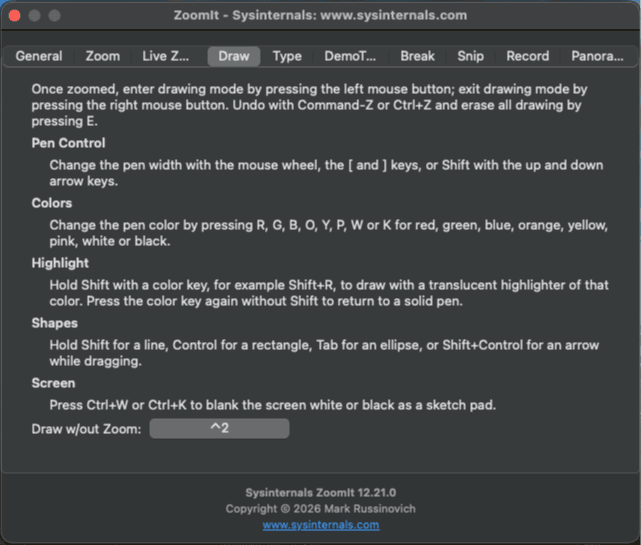Viewport: 641px width, 545px height.
Task: Select the Live Z... tab
Action: (166, 56)
